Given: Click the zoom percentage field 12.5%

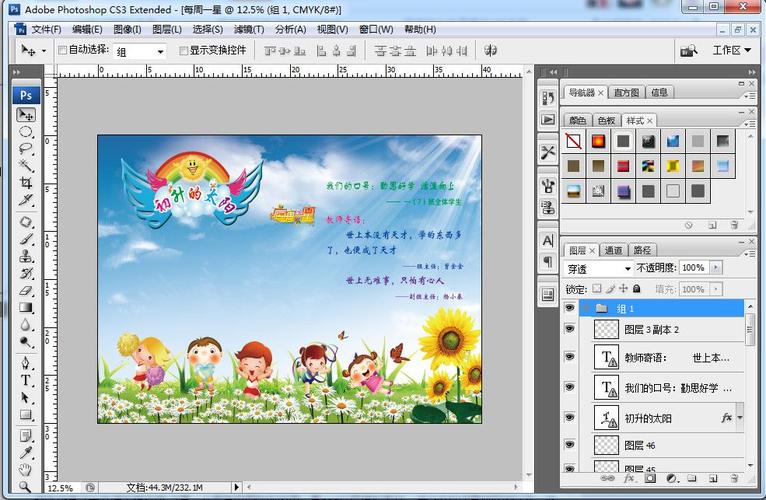Looking at the screenshot, I should [x=60, y=488].
